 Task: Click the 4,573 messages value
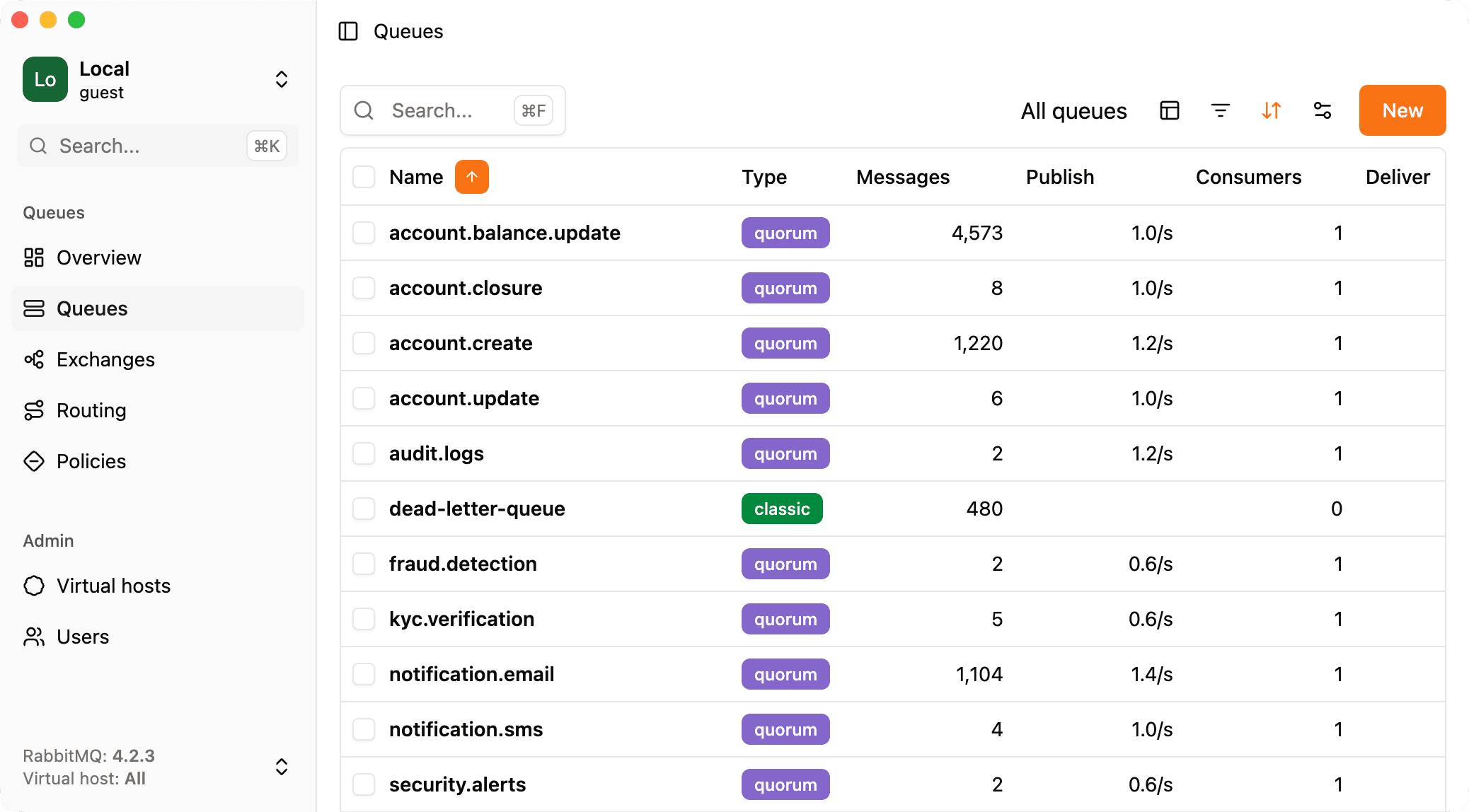[x=977, y=233]
